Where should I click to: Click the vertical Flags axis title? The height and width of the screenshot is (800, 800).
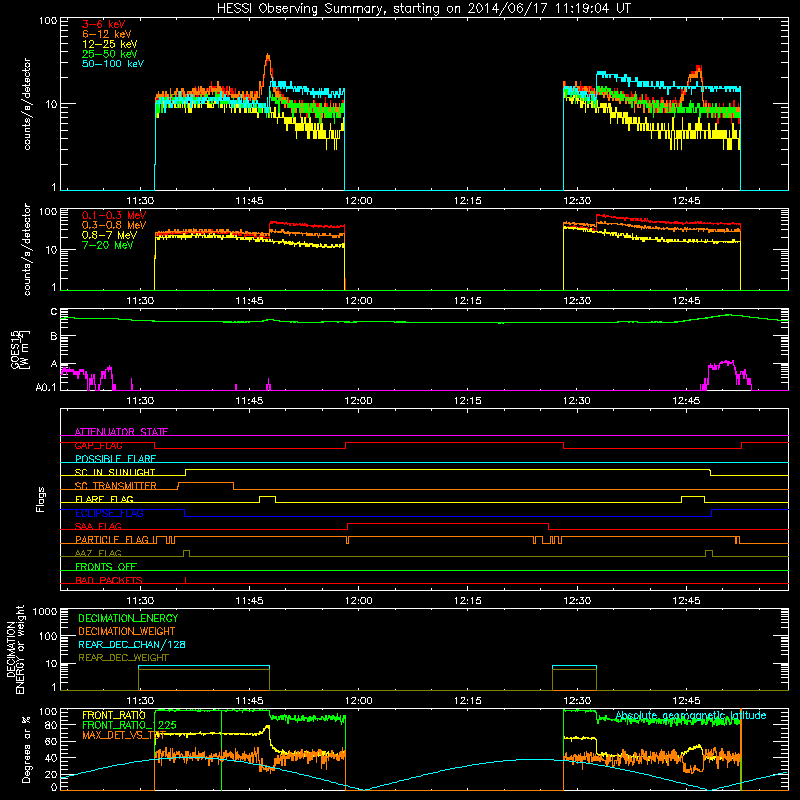(x=41, y=499)
